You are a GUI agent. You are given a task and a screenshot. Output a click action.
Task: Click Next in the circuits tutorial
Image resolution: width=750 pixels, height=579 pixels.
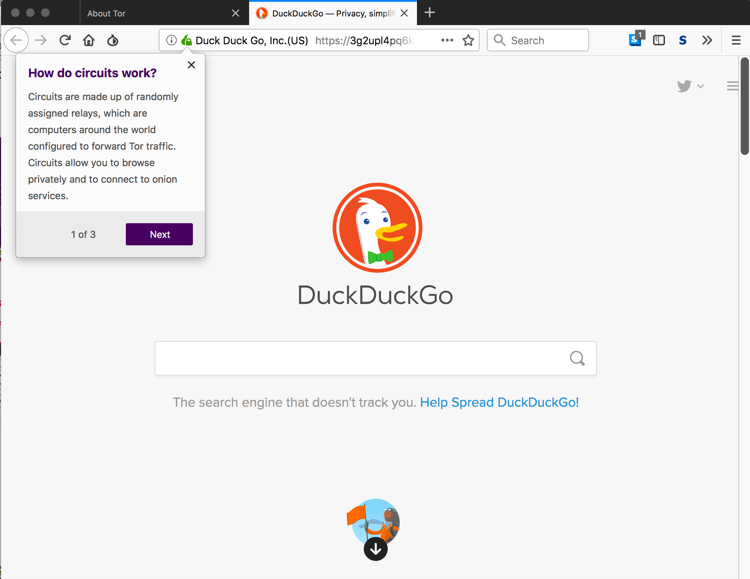(x=159, y=234)
